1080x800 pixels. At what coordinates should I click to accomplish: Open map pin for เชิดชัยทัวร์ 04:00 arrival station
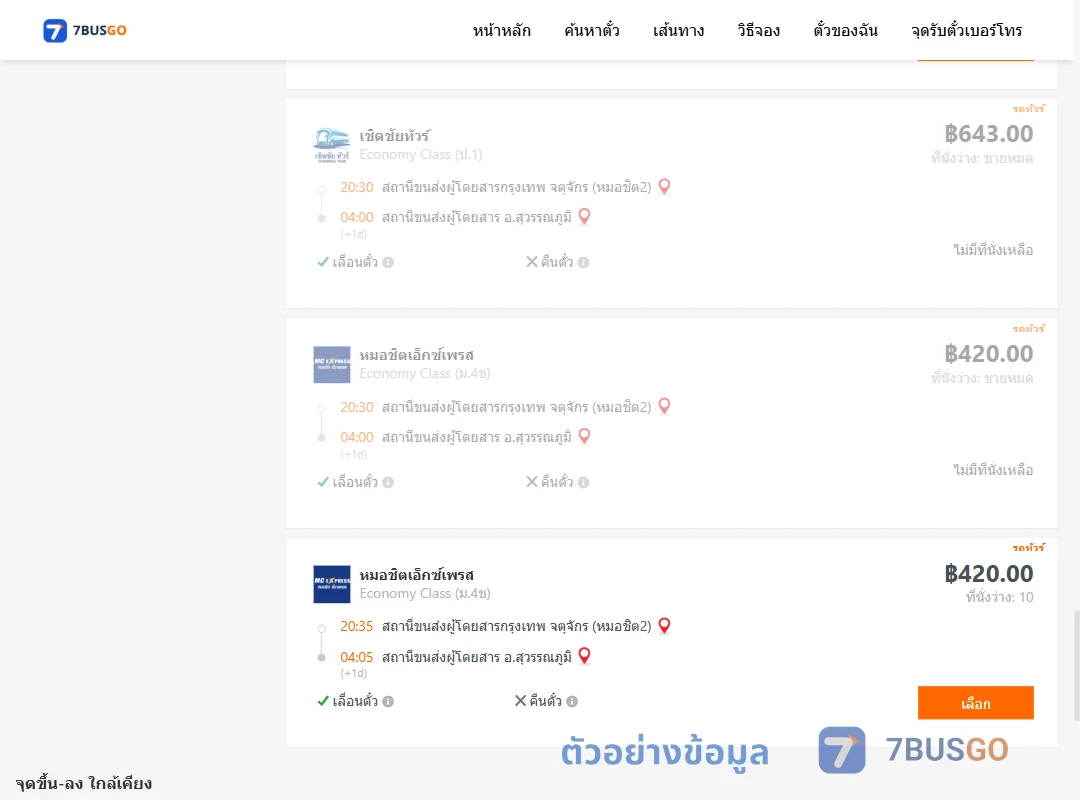click(x=584, y=216)
